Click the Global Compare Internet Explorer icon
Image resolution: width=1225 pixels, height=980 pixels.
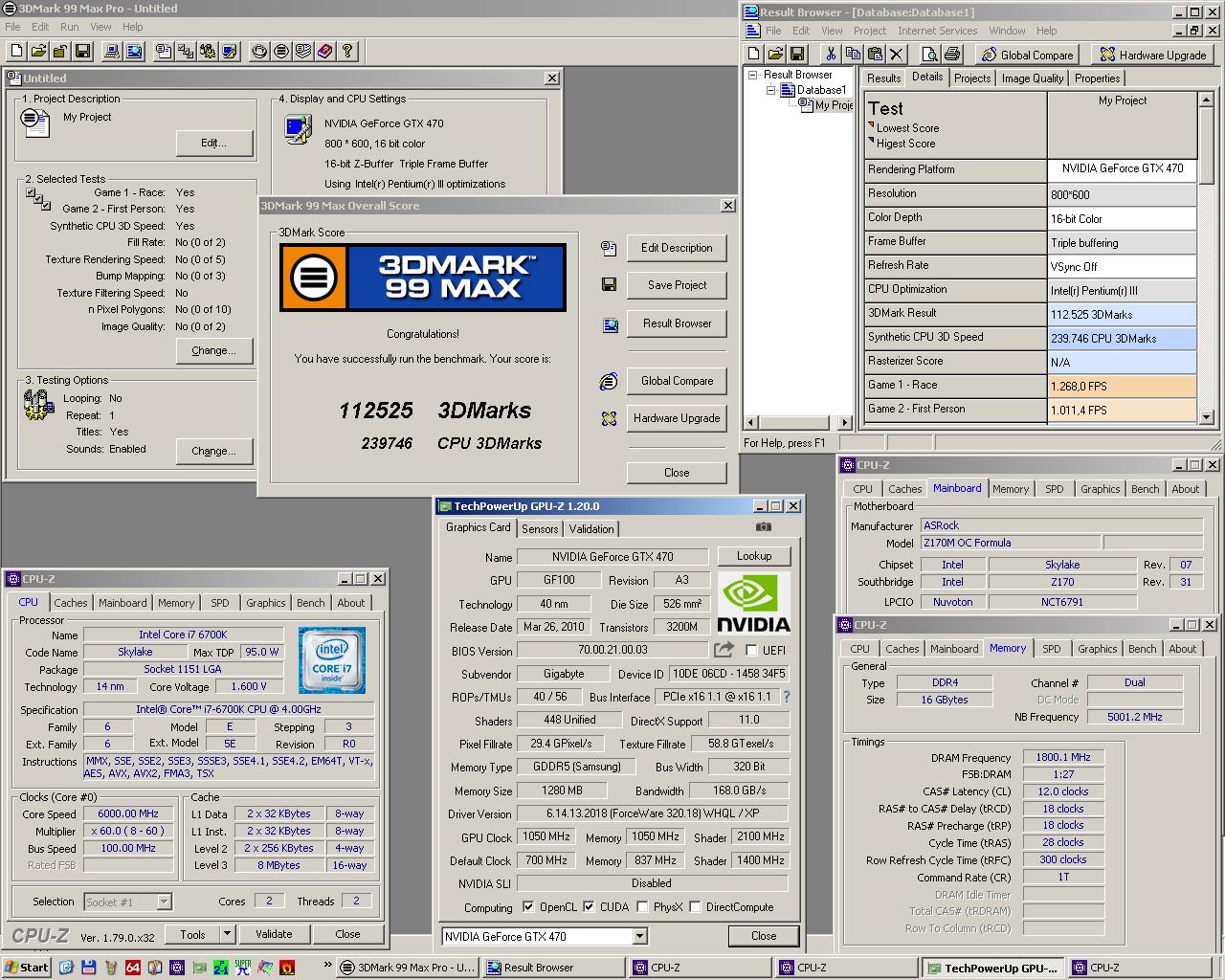point(609,381)
